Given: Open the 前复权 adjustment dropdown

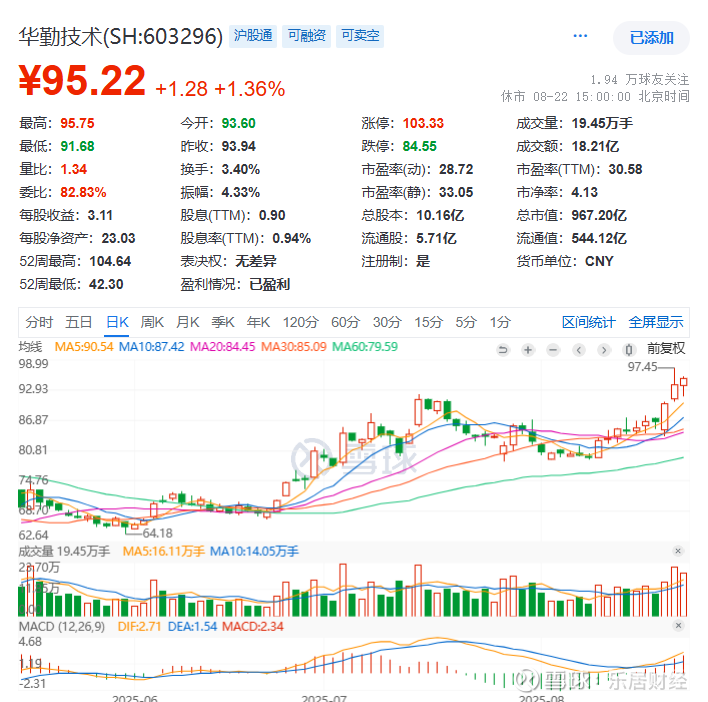Looking at the screenshot, I should (x=666, y=349).
